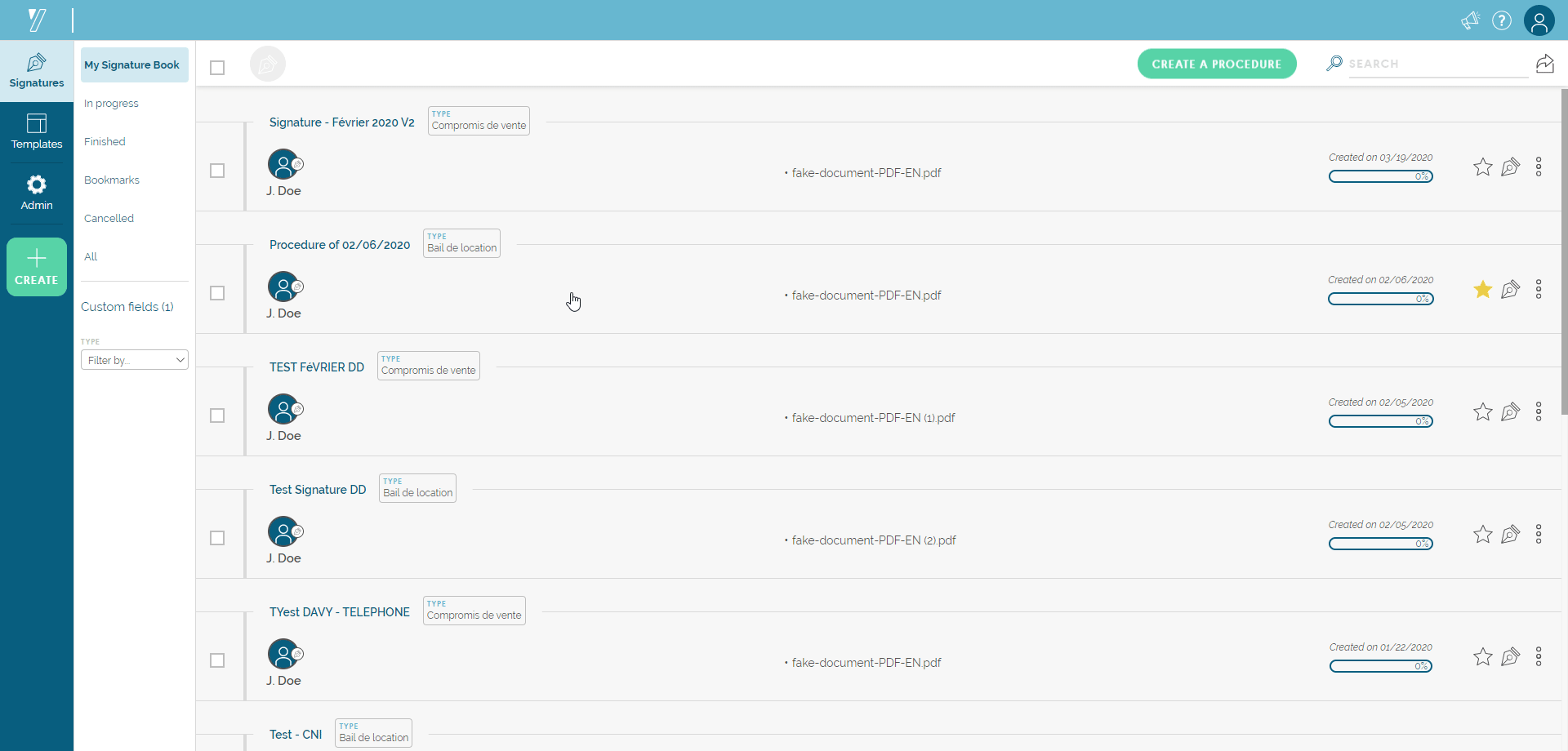The width and height of the screenshot is (1568, 751).
Task: Remove bookmark star on Procedure of 02/06/2020
Action: coord(1483,290)
